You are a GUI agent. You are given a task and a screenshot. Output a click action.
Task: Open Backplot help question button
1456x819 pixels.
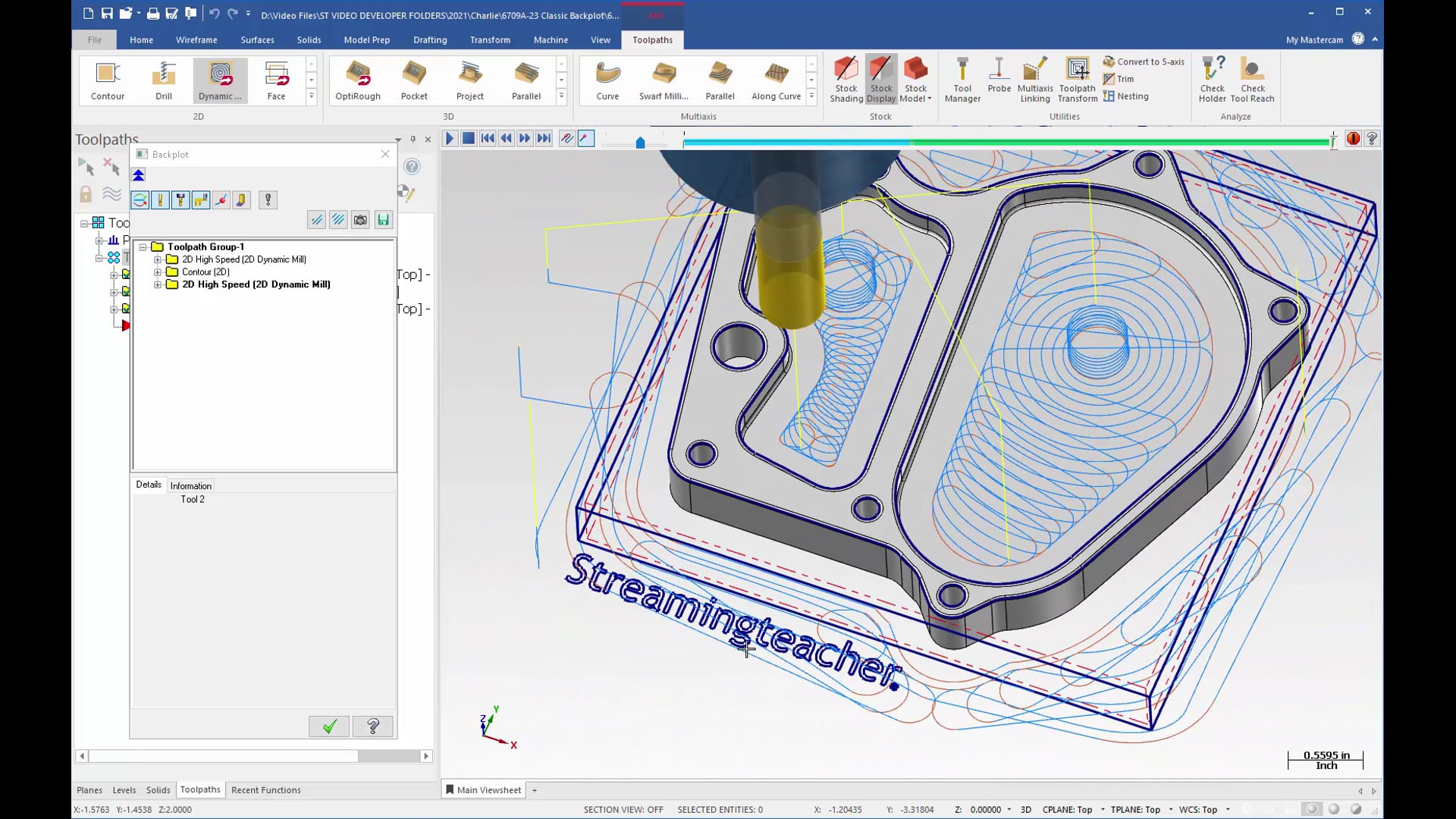pyautogui.click(x=373, y=726)
